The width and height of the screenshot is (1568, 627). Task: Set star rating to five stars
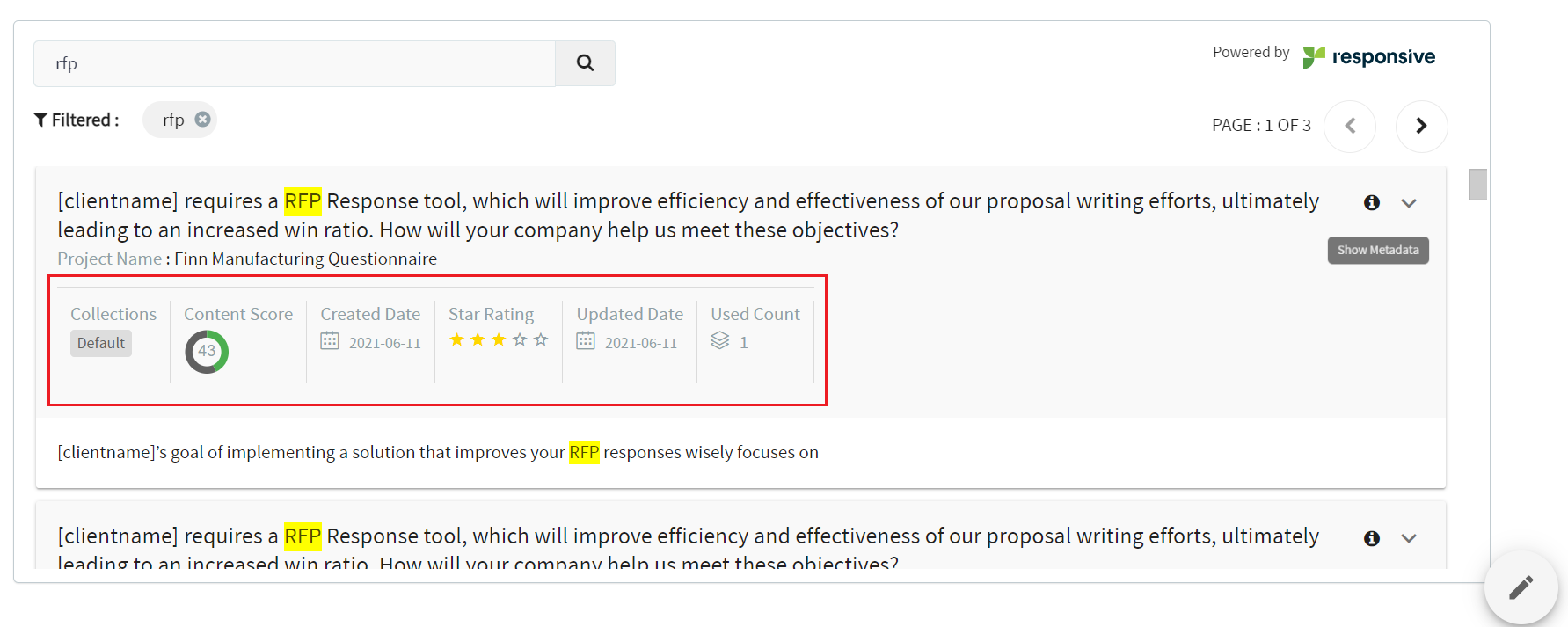coord(541,339)
